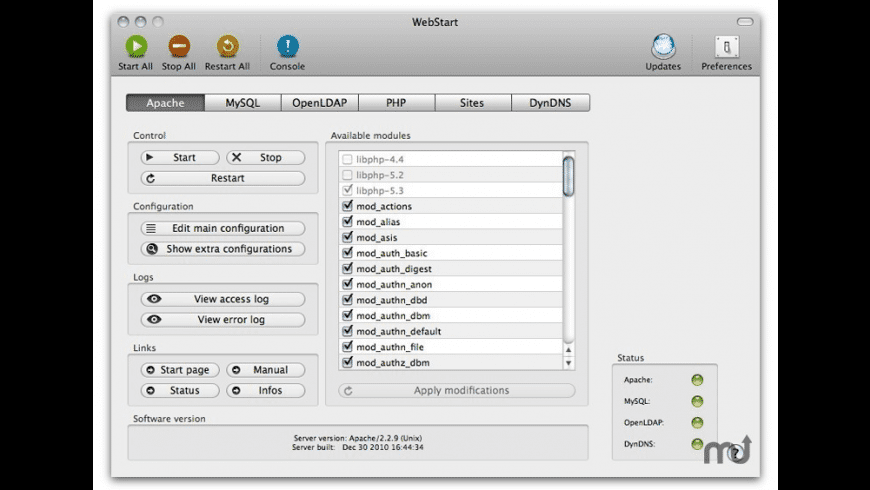Uncheck the mod_authn_anon module
Image resolution: width=870 pixels, height=490 pixels.
click(347, 284)
